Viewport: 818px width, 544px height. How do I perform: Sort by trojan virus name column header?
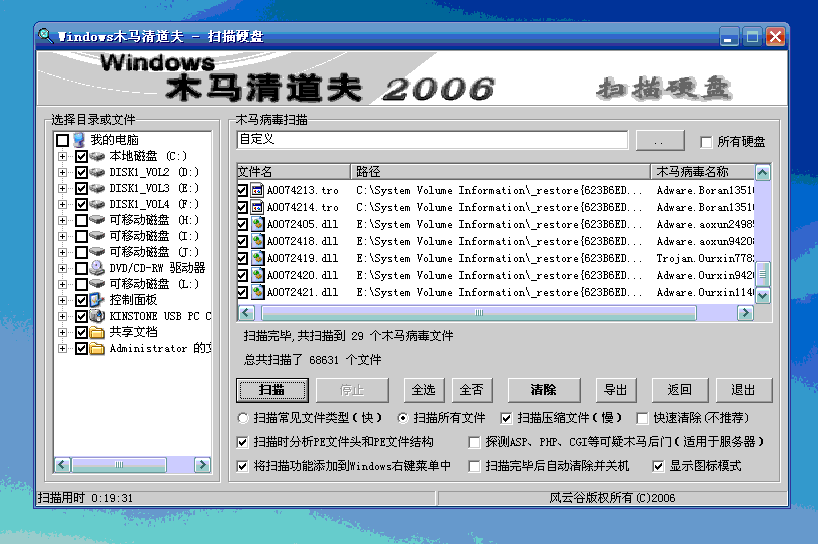(x=703, y=172)
